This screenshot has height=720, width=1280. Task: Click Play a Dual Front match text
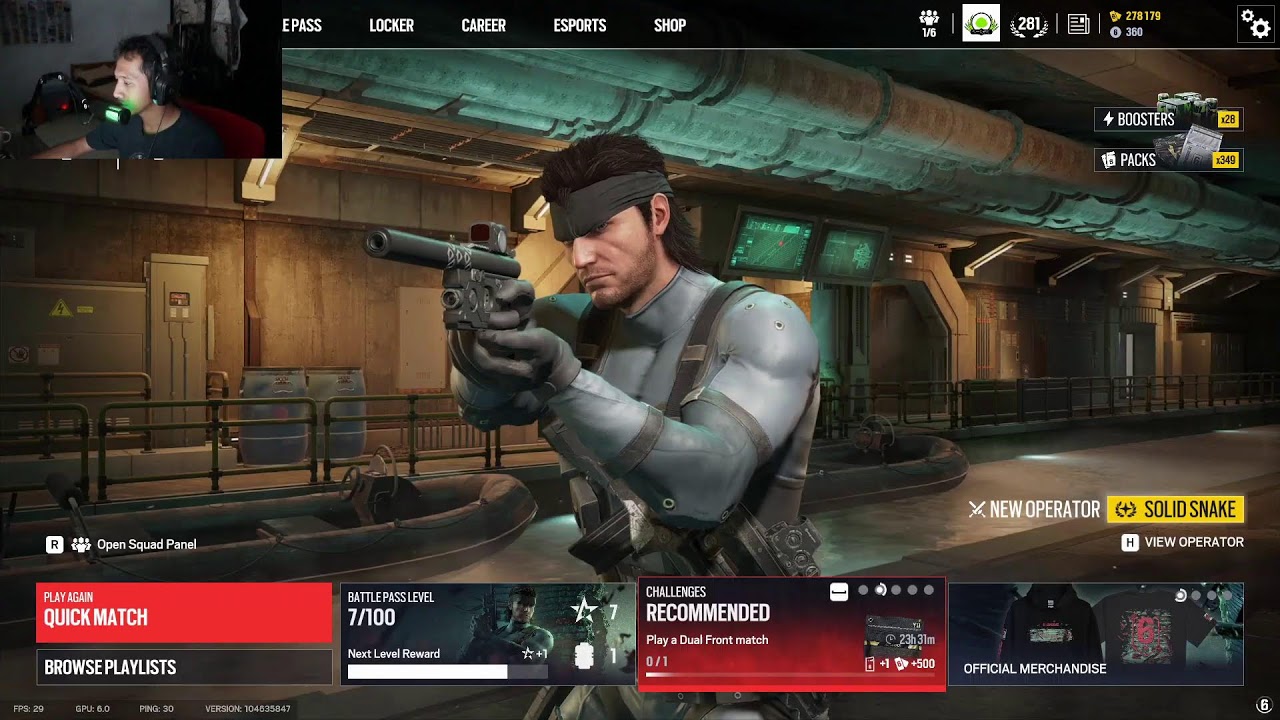point(707,640)
